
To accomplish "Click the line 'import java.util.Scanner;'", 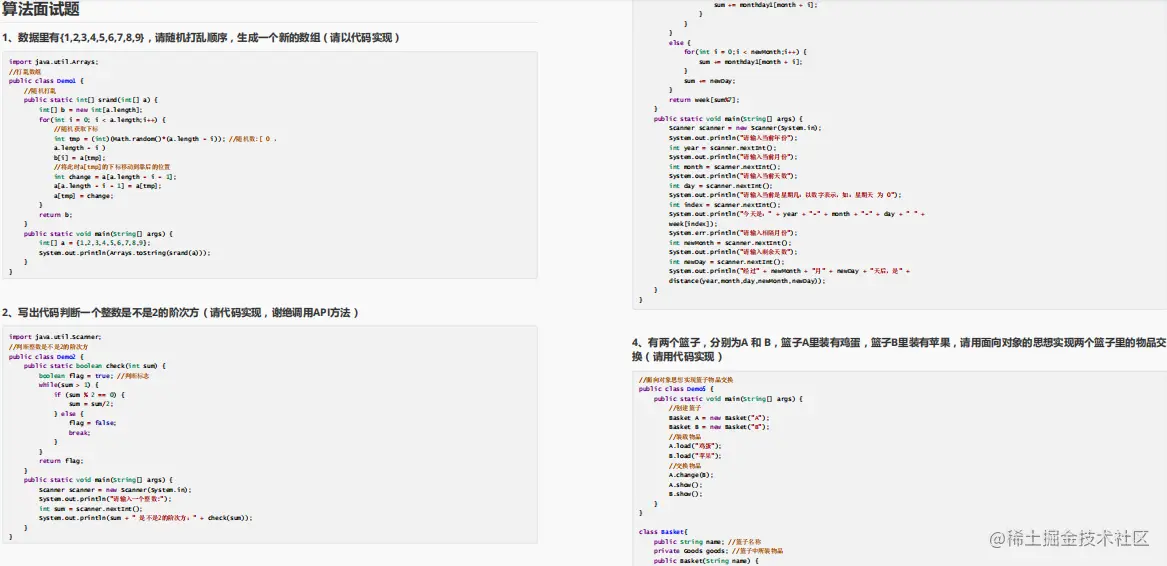I will [55, 337].
